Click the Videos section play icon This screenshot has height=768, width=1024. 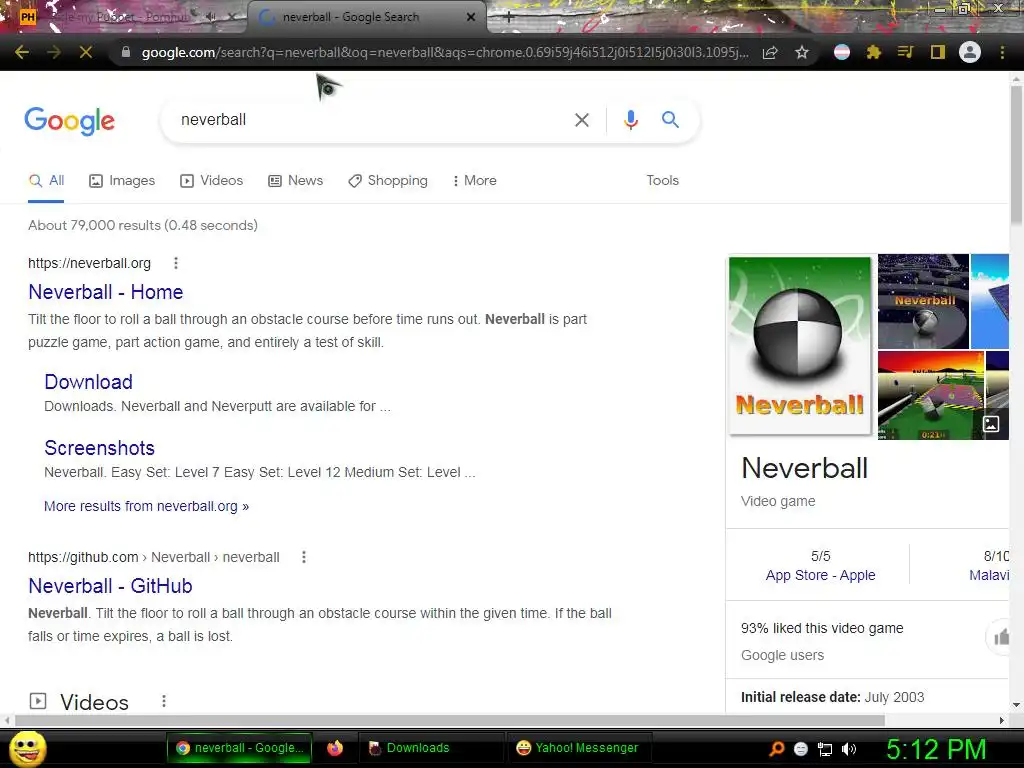click(x=38, y=701)
